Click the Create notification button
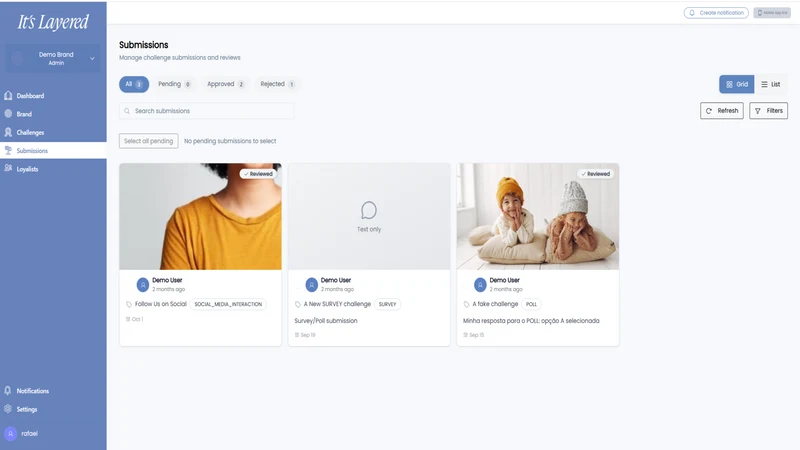The width and height of the screenshot is (800, 450). tap(716, 13)
